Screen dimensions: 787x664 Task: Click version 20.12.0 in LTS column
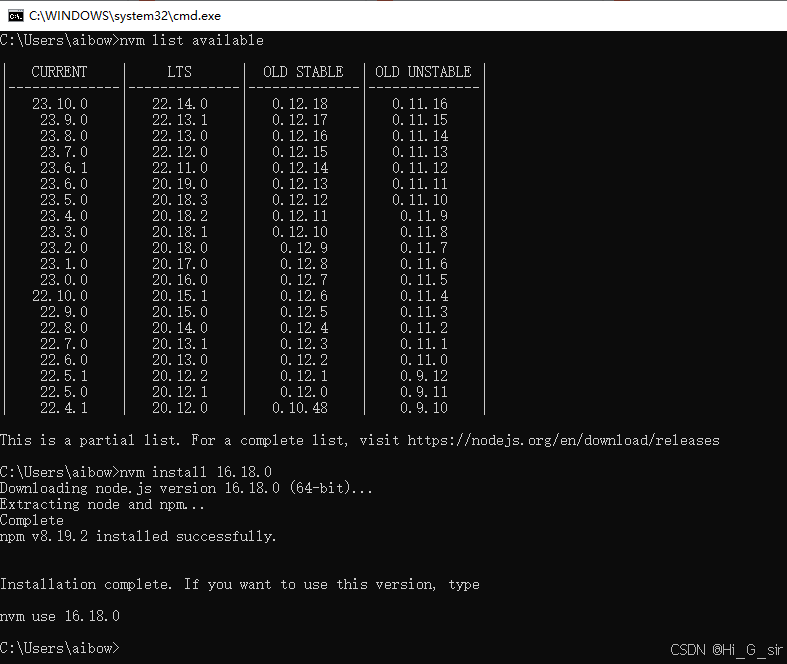pyautogui.click(x=180, y=408)
